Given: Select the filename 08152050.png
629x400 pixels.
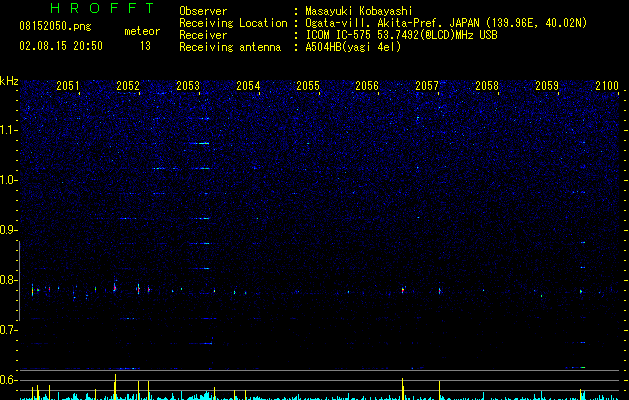Looking at the screenshot, I should (x=55, y=27).
